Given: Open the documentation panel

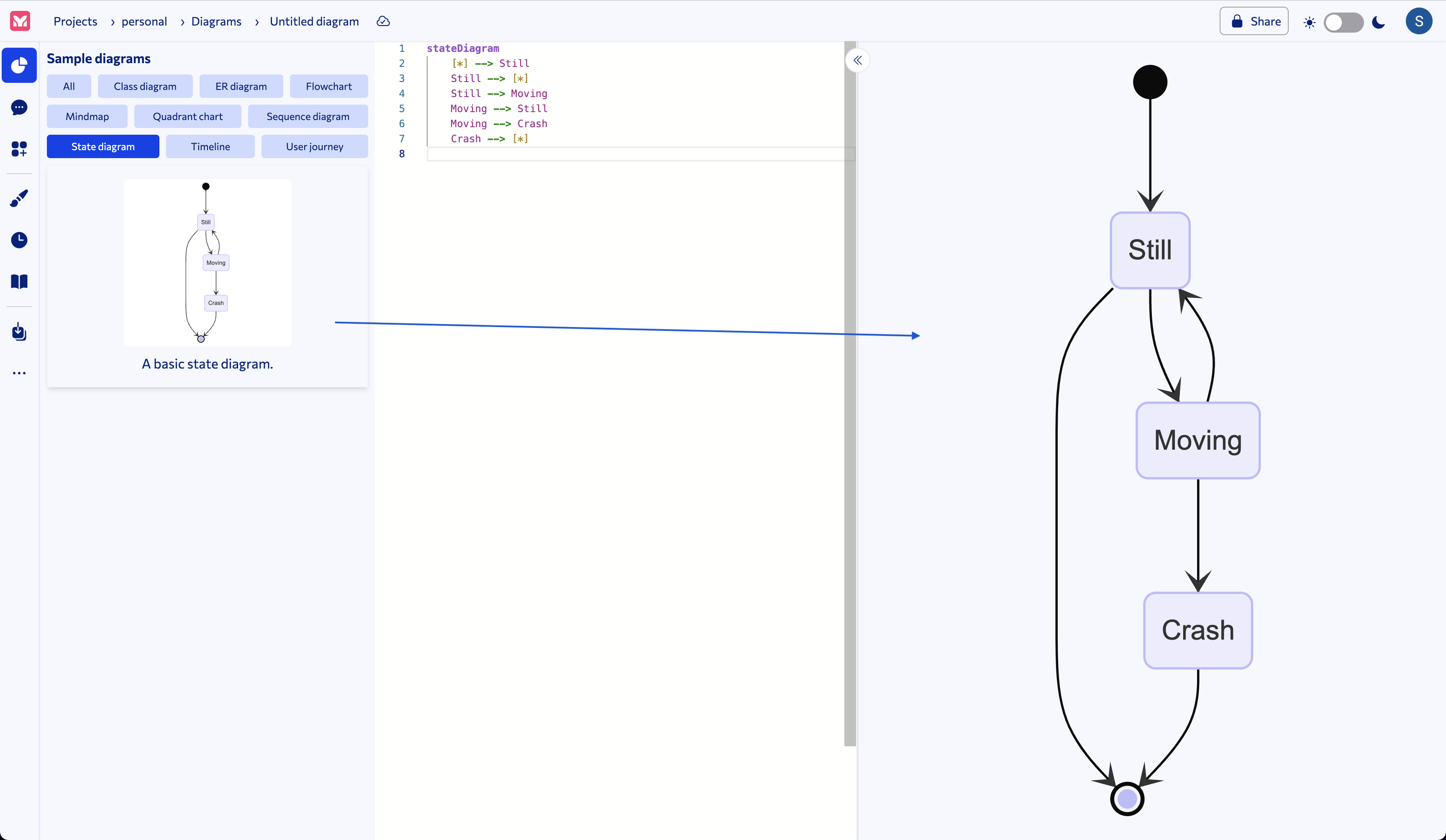Looking at the screenshot, I should tap(19, 281).
